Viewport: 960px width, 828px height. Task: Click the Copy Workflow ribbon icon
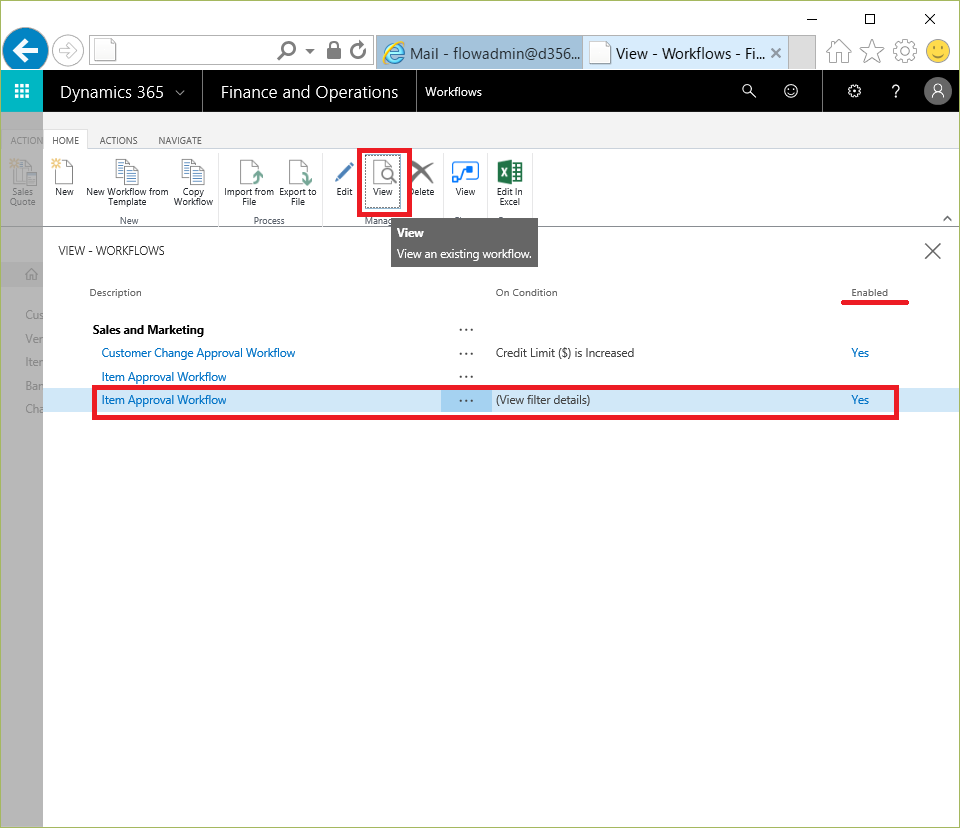pyautogui.click(x=193, y=180)
